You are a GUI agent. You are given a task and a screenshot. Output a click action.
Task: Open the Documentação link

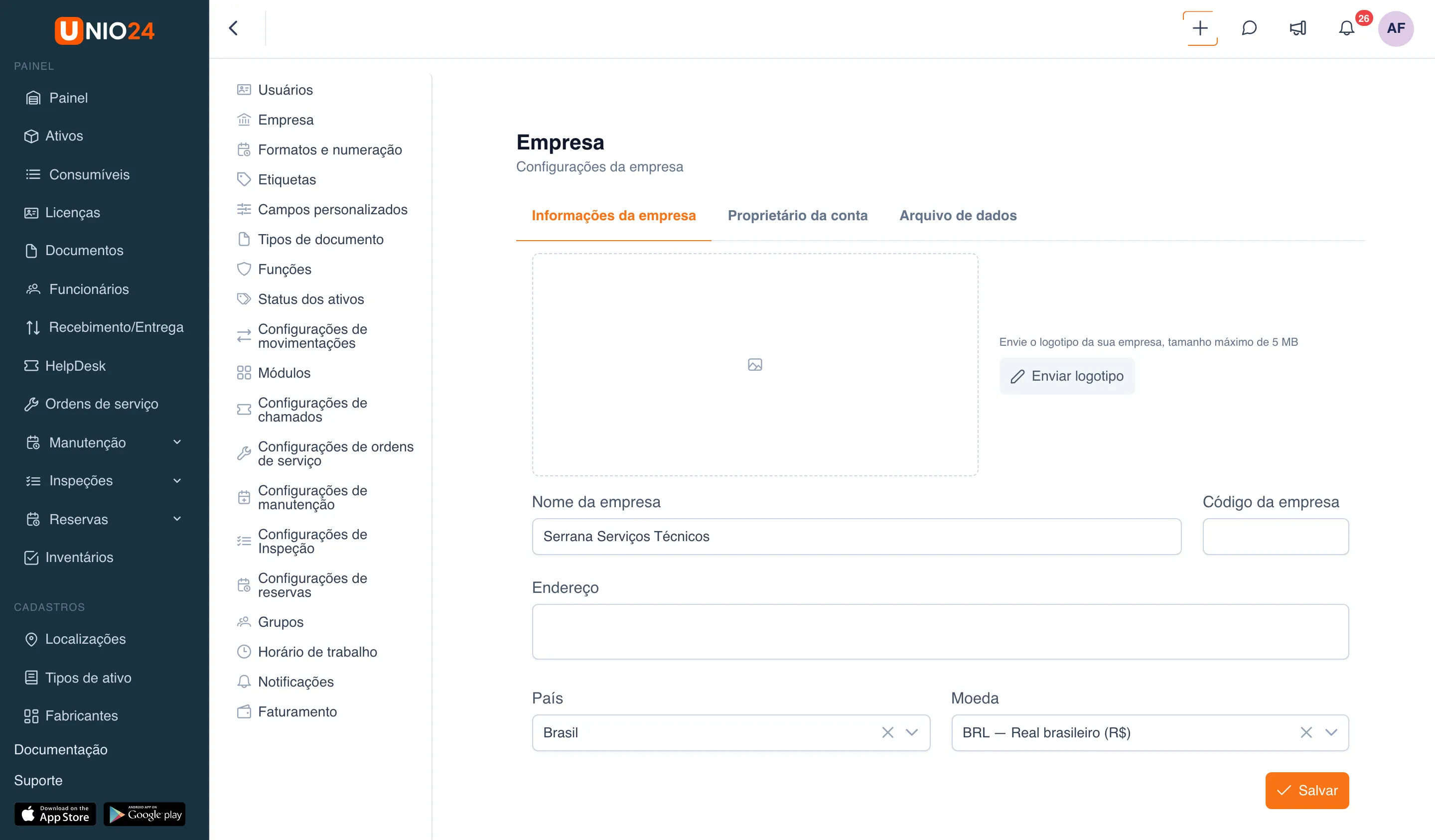pyautogui.click(x=60, y=749)
